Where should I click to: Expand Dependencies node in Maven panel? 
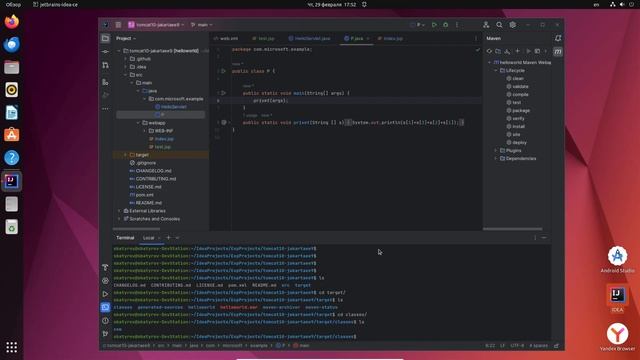(x=496, y=158)
